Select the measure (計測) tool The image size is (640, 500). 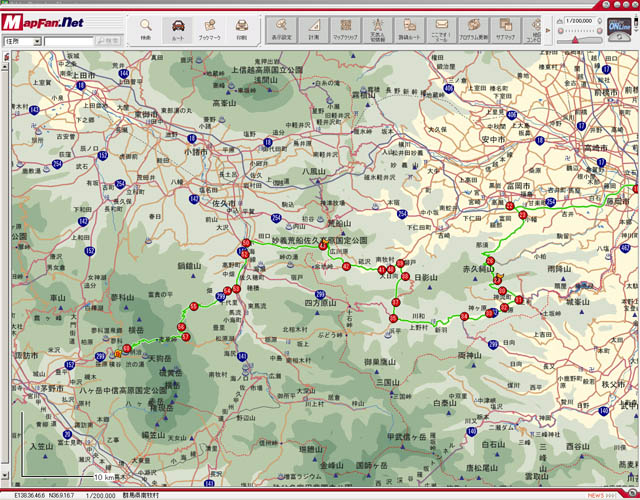point(313,27)
